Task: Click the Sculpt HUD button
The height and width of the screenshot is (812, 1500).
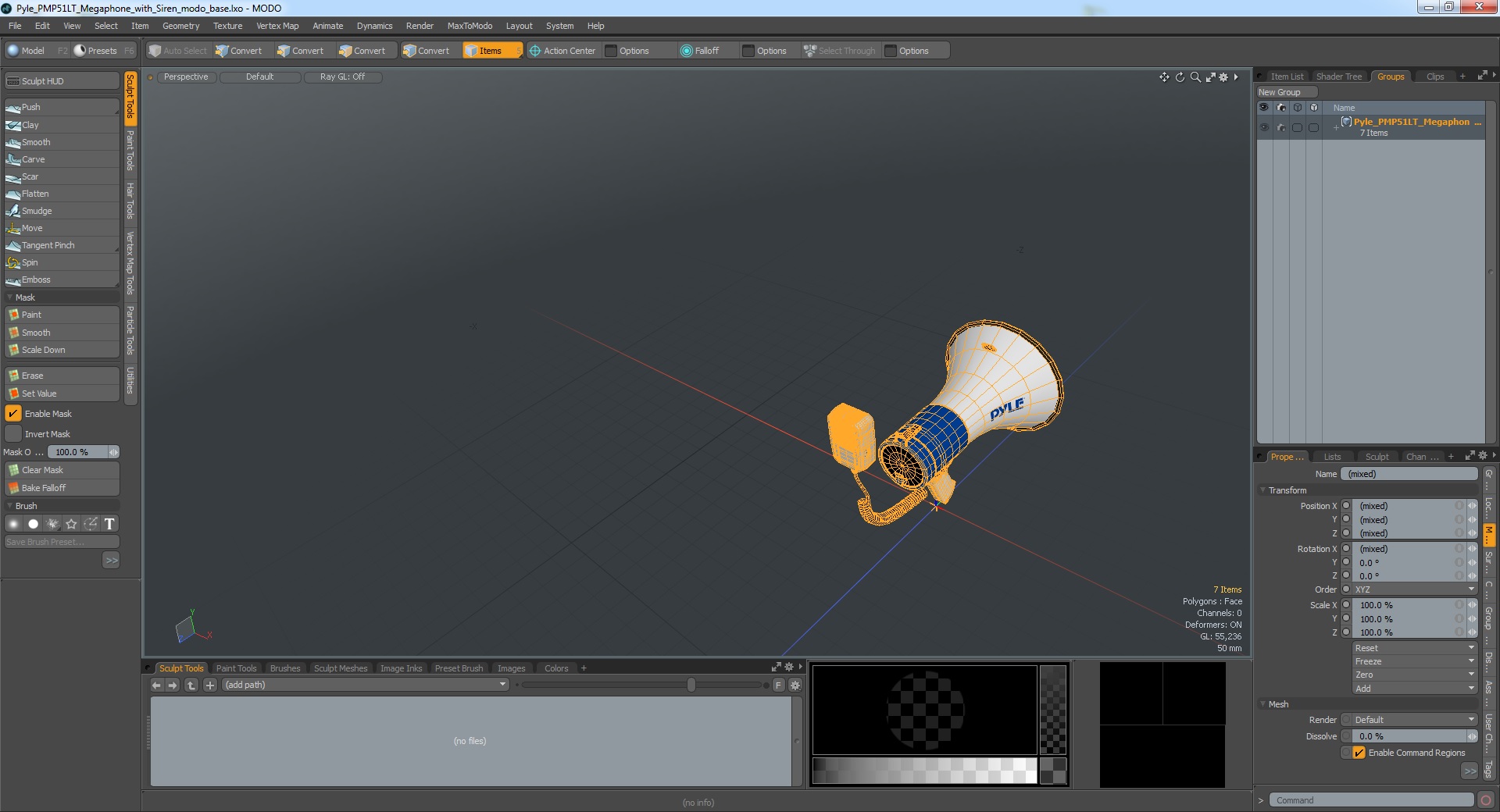Action: 62,81
